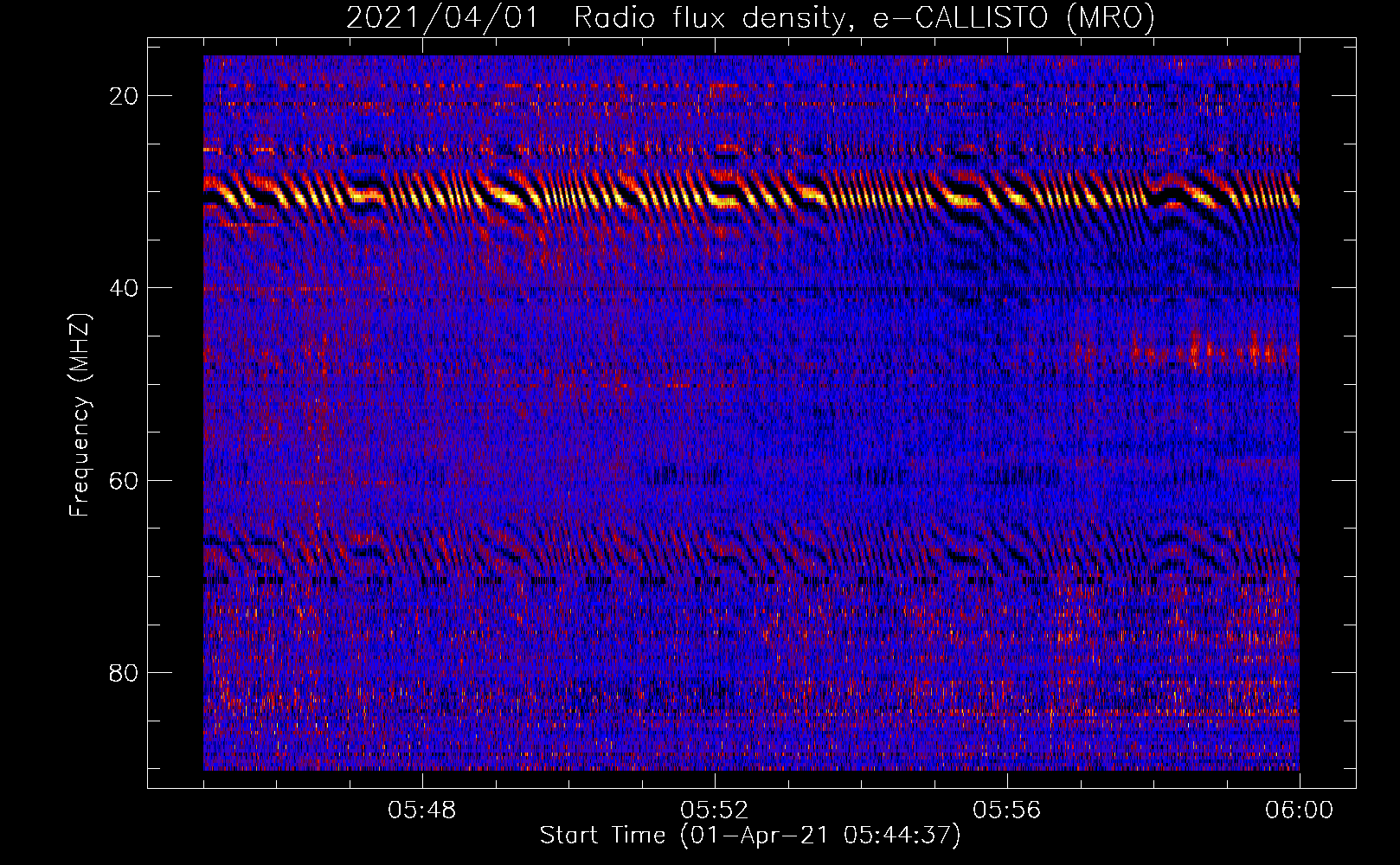Click the time tick label '06:00'
This screenshot has width=1400, height=865.
point(1299,811)
